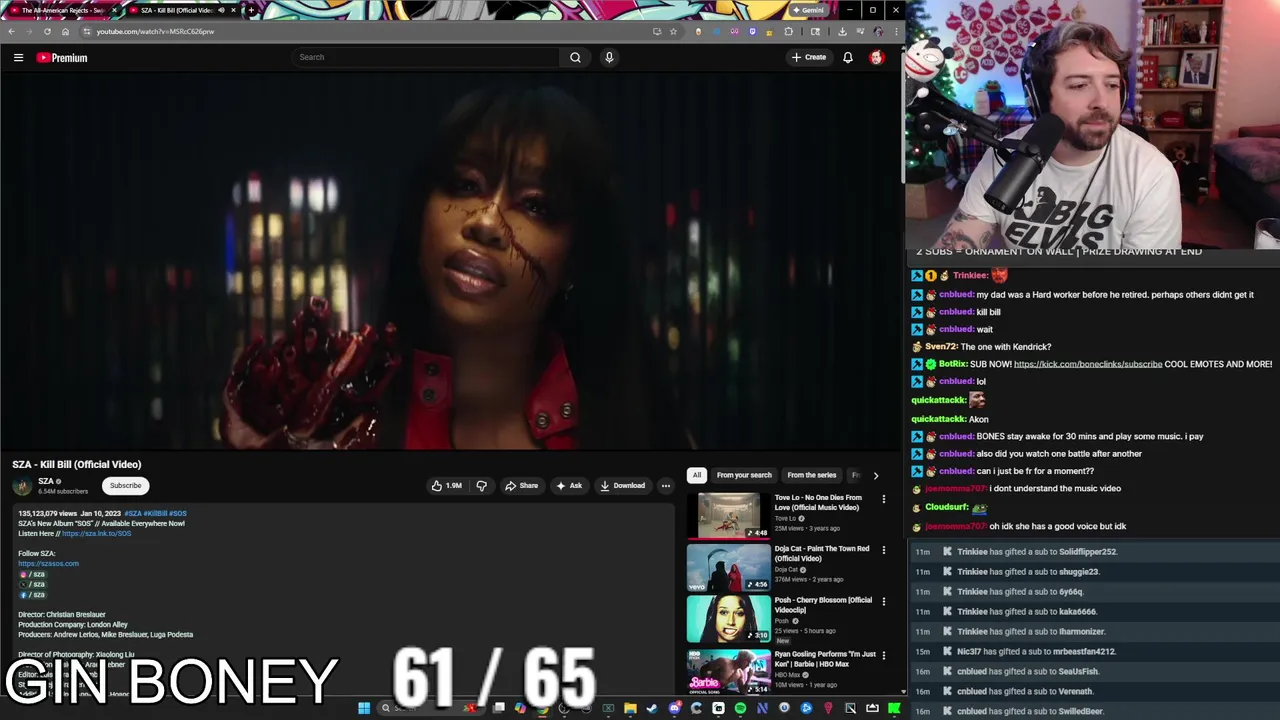Switch to The All-American Rejects tab
Image resolution: width=1280 pixels, height=720 pixels.
pyautogui.click(x=62, y=10)
